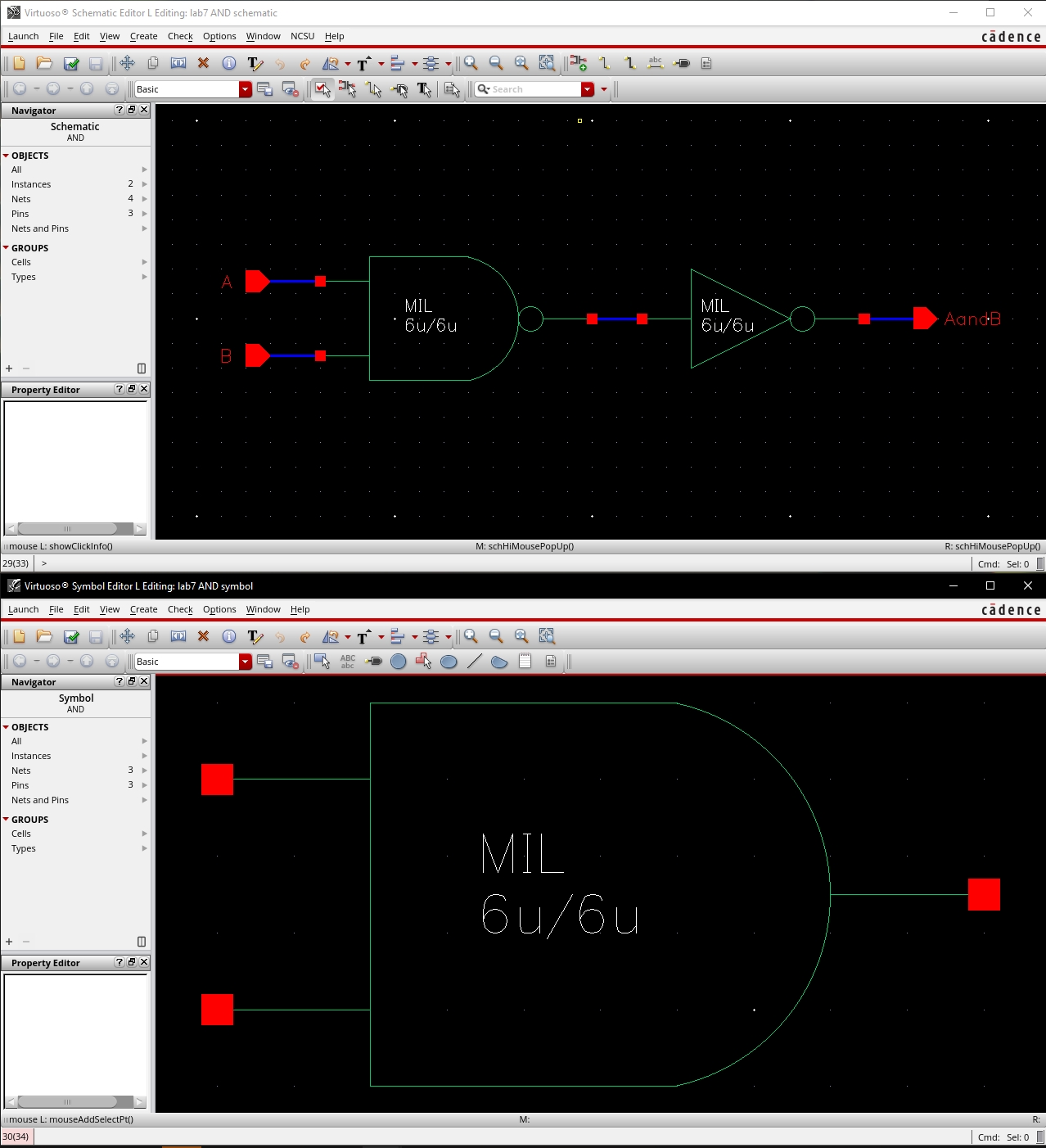This screenshot has width=1046, height=1148.
Task: Toggle partial selection mode button in Schematic Editor
Action: pos(348,89)
